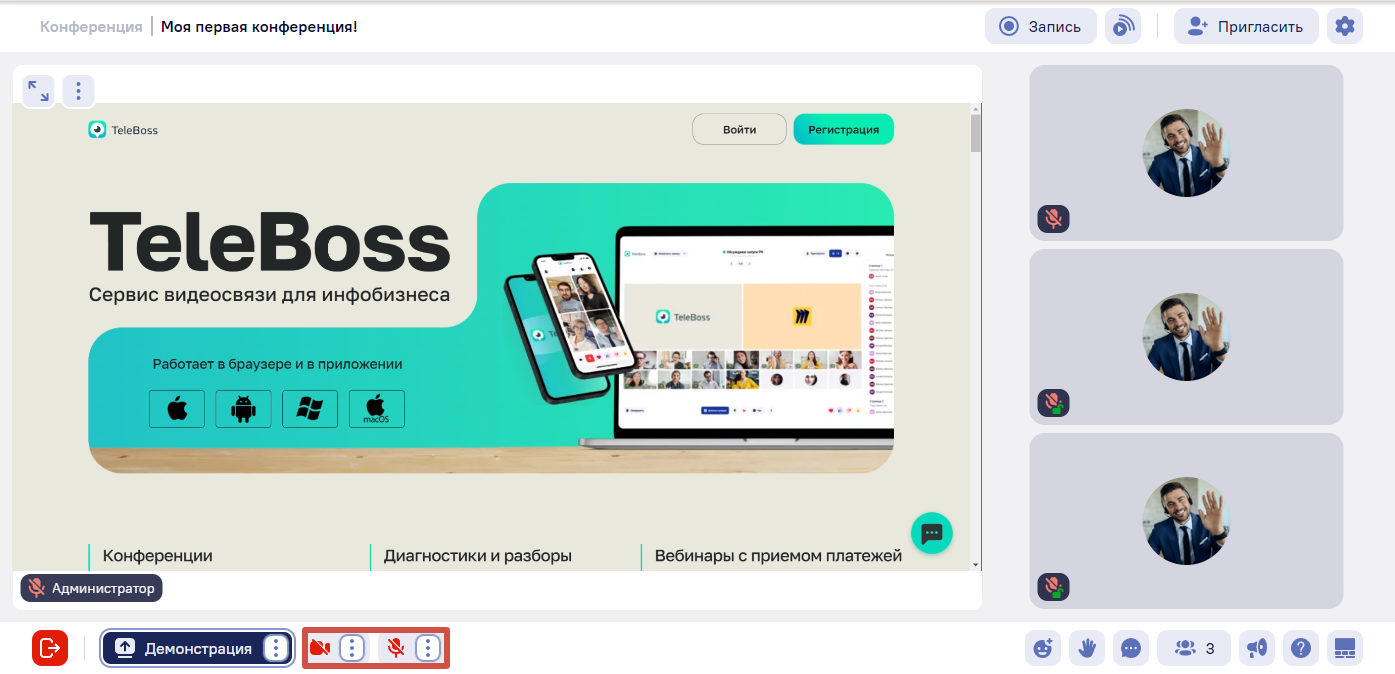
Task: Expand camera options three-dot menu
Action: pos(352,648)
